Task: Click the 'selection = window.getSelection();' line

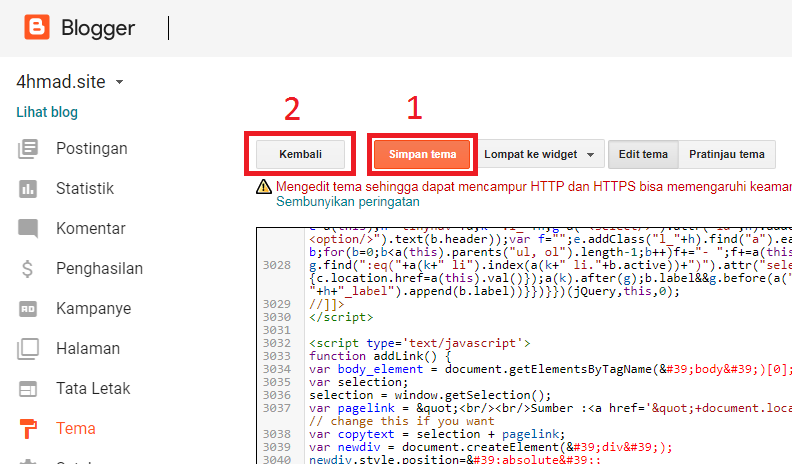Action: 430,395
